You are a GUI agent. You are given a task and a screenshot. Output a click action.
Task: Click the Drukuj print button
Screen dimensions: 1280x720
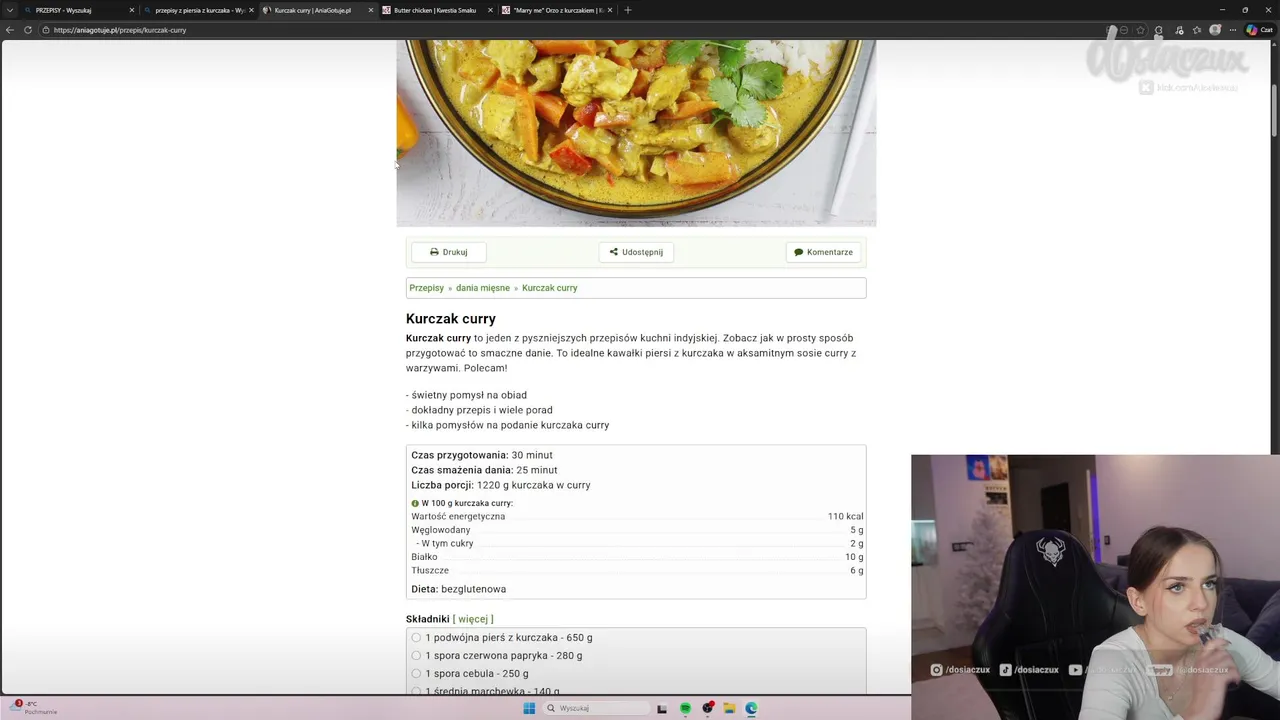coord(449,252)
